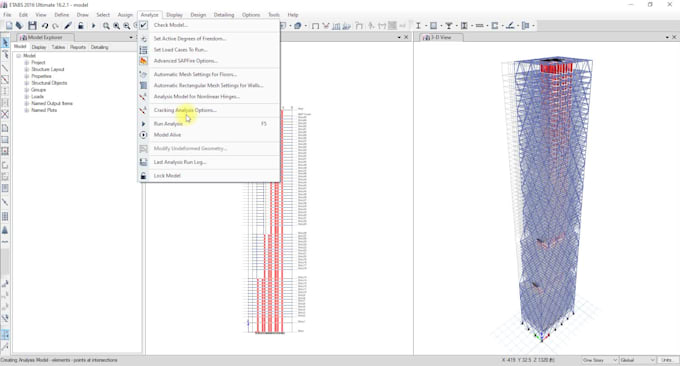Open the Design menu

click(x=198, y=15)
